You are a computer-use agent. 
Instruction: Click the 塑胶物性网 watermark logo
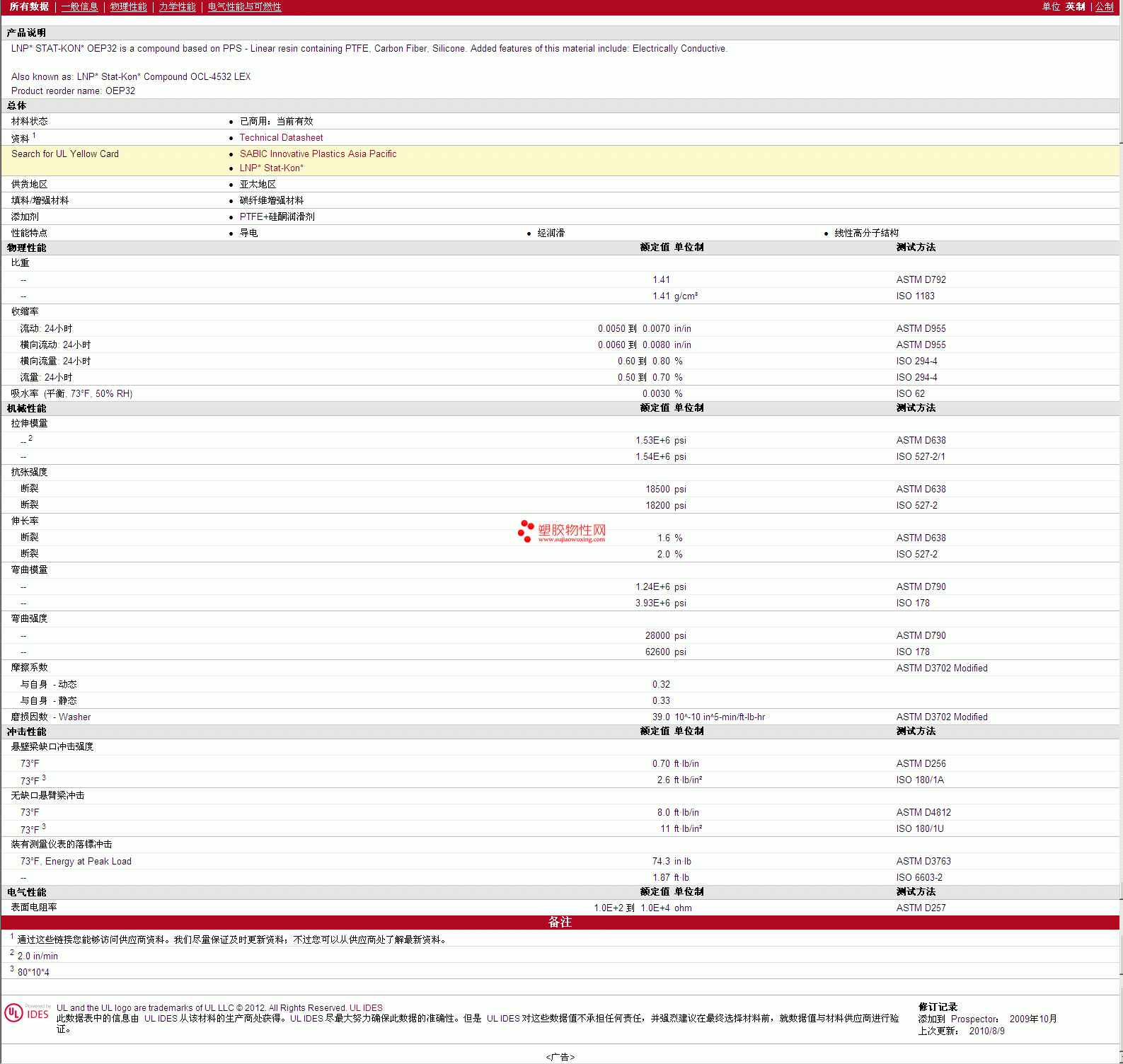[562, 532]
